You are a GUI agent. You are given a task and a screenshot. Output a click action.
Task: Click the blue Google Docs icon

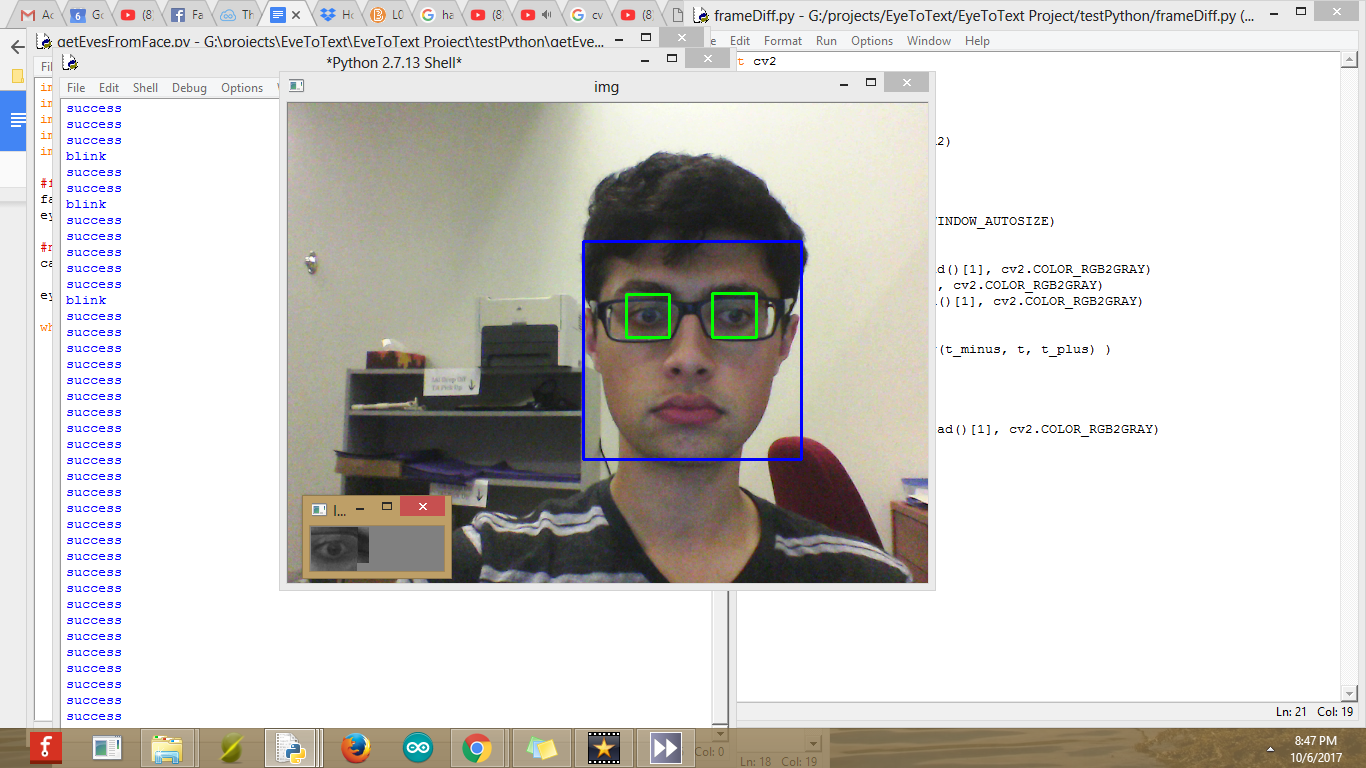tap(18, 121)
